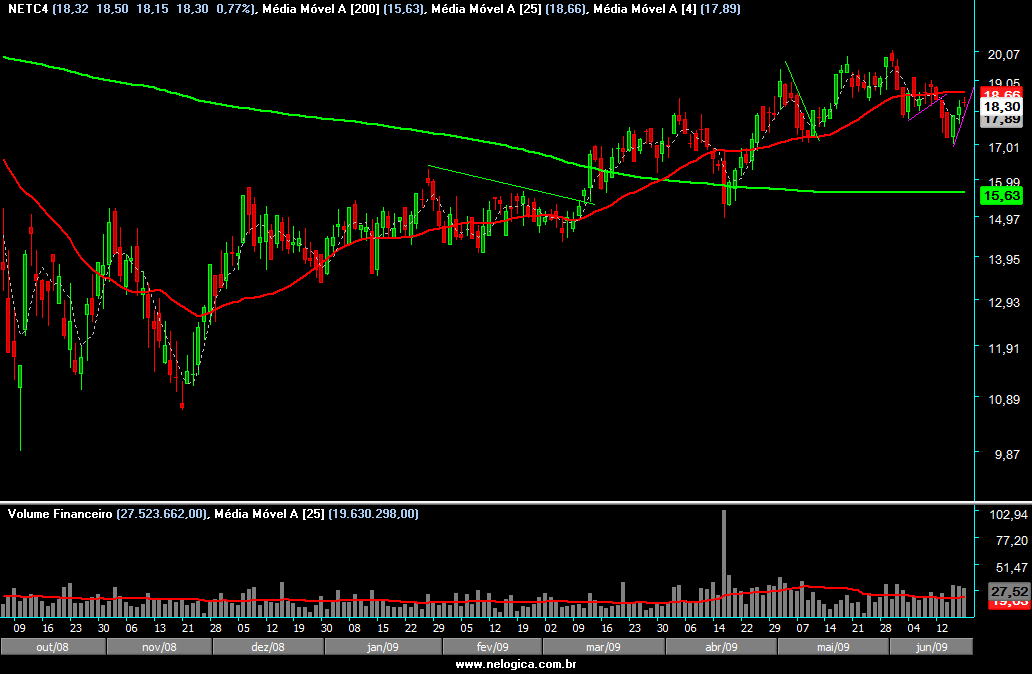
Task: Click the 12,93 price axis label
Action: point(1004,303)
